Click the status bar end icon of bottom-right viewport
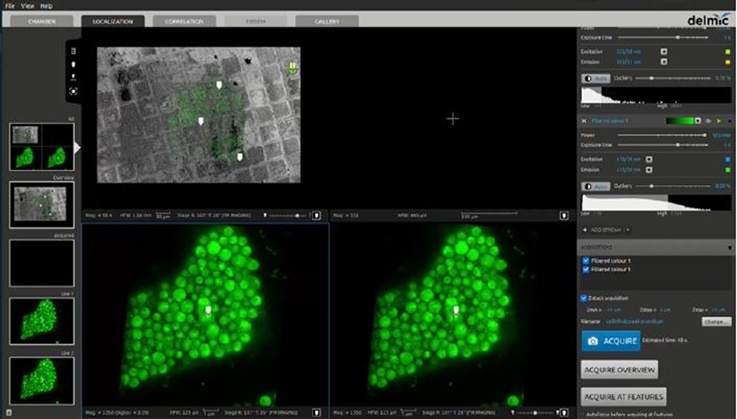Image resolution: width=737 pixels, height=419 pixels. [x=564, y=412]
